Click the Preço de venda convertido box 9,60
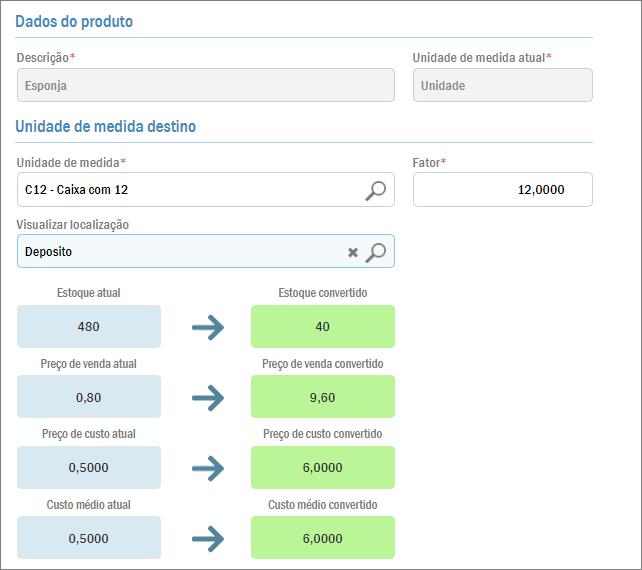Screen dimensions: 642x570 tap(323, 397)
